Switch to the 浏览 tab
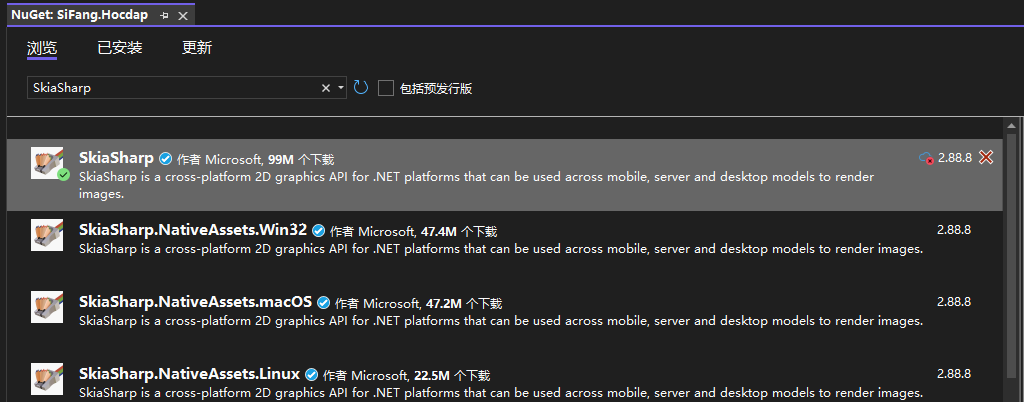The image size is (1024, 402). (42, 48)
